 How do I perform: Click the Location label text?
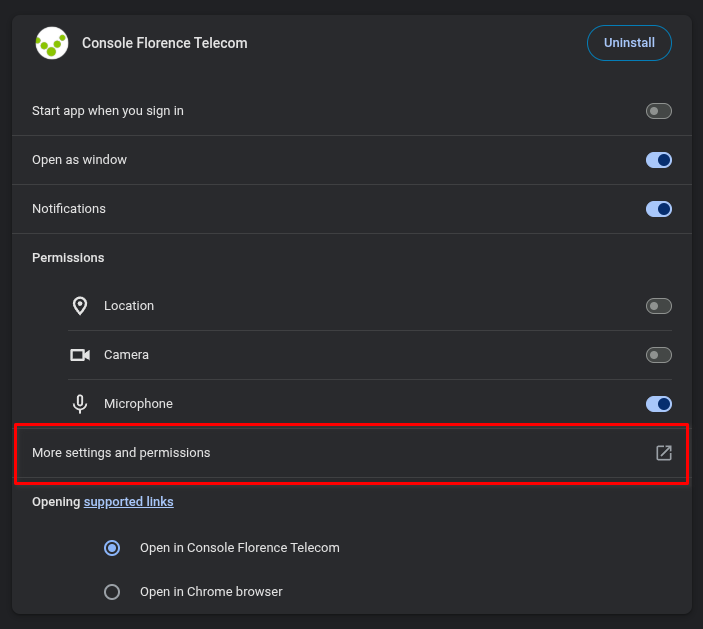coord(129,306)
